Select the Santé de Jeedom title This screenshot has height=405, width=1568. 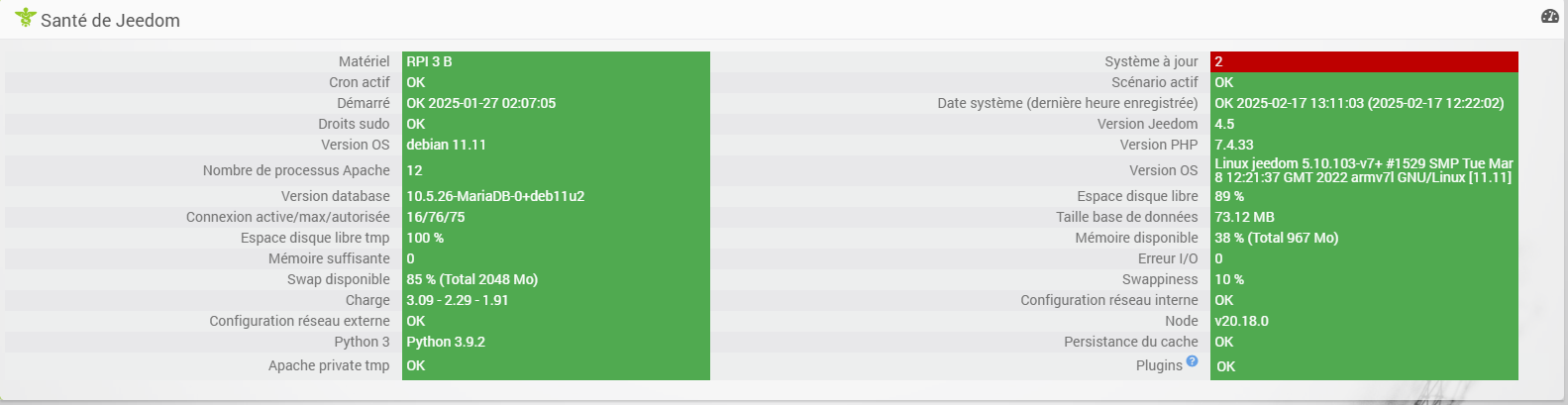pyautogui.click(x=110, y=20)
